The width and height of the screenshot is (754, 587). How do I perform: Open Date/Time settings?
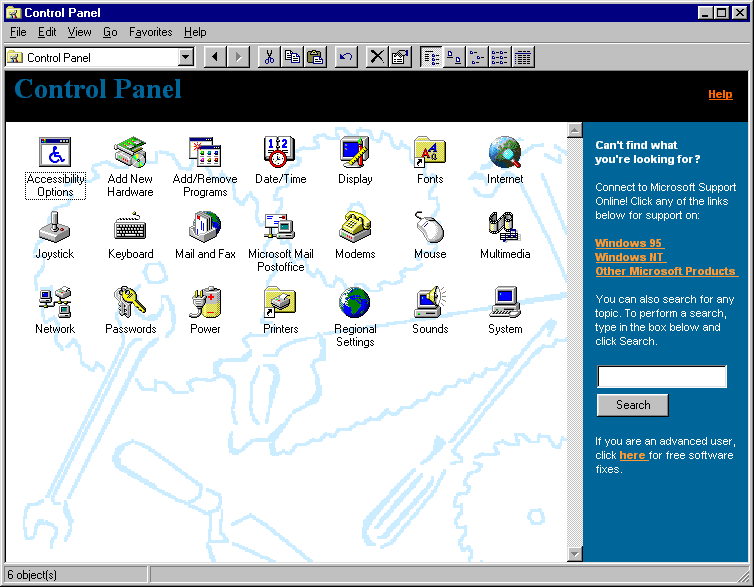tap(279, 152)
